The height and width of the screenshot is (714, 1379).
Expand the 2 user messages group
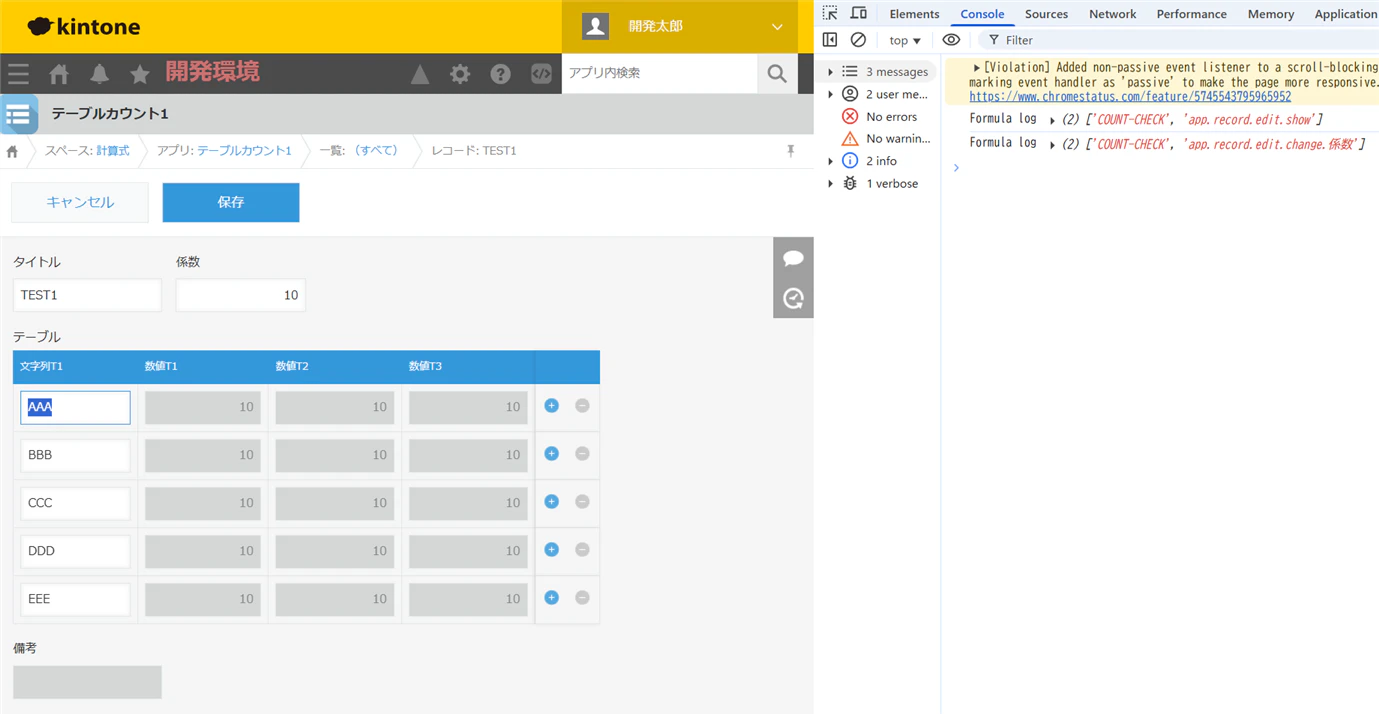click(x=830, y=94)
